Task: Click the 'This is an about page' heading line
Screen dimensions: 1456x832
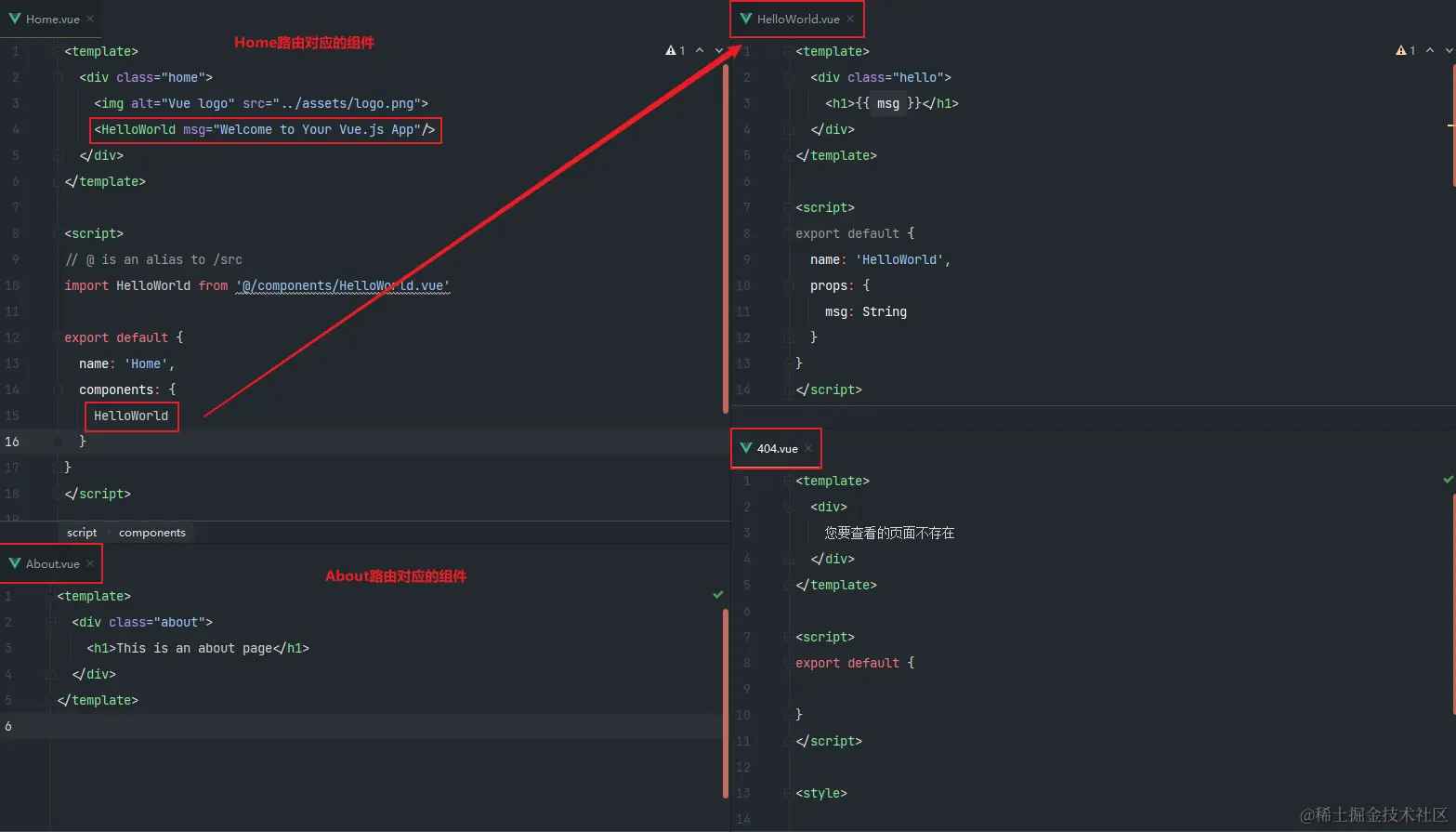Action: click(198, 648)
